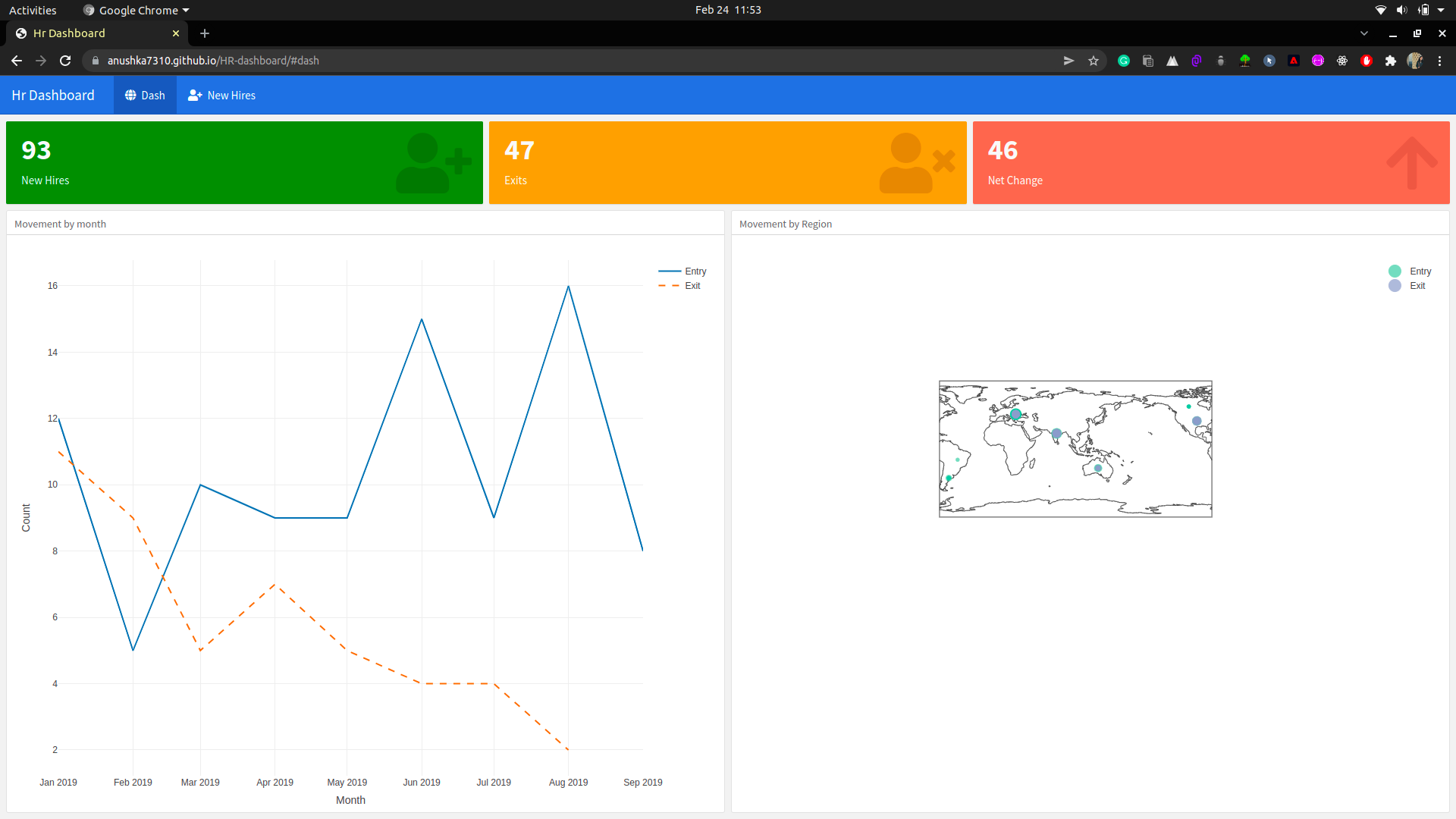Screen dimensions: 1456x819
Task: Open system menu via power arrow
Action: click(1441, 10)
